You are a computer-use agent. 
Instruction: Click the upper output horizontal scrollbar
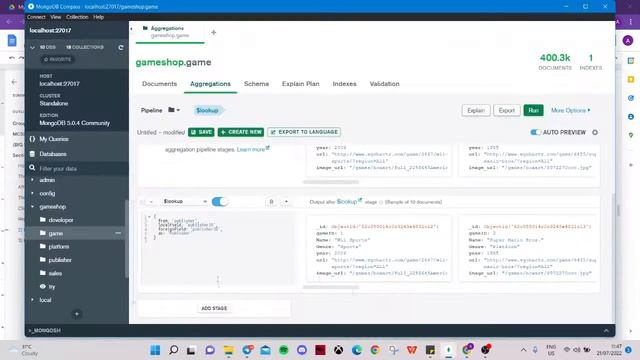pyautogui.click(x=331, y=182)
